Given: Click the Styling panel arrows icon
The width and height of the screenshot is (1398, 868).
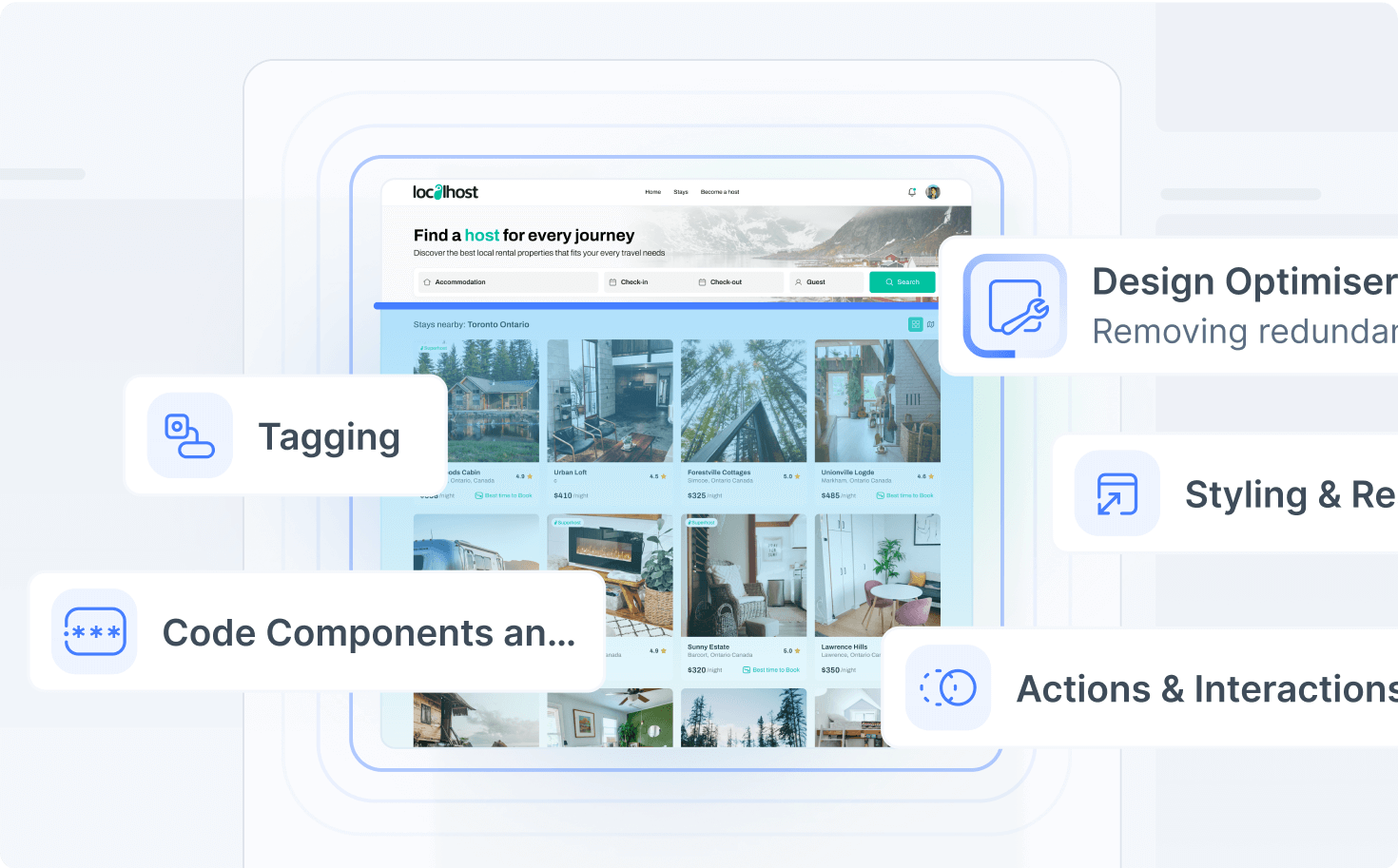Looking at the screenshot, I should pyautogui.click(x=1116, y=493).
